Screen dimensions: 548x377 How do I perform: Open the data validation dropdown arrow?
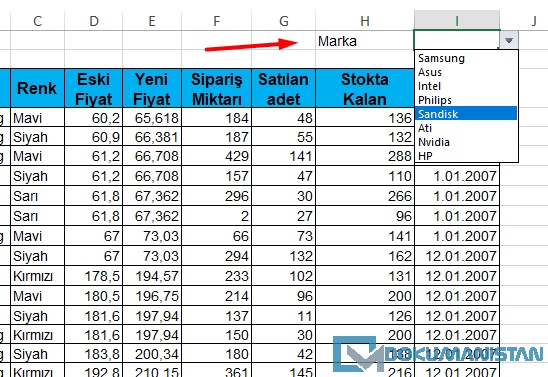[x=509, y=41]
